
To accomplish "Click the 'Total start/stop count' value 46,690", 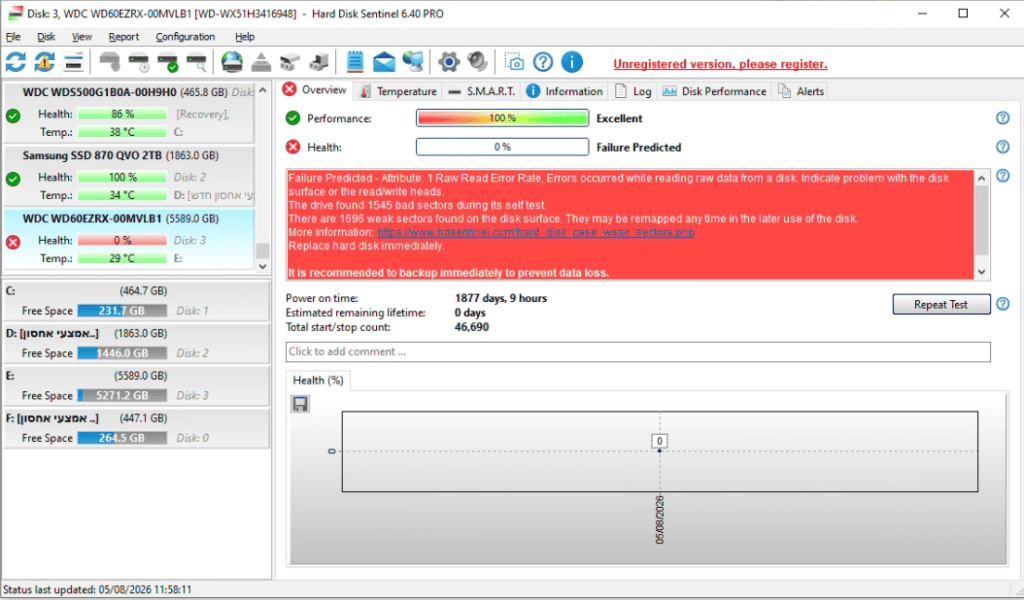I will (x=472, y=327).
